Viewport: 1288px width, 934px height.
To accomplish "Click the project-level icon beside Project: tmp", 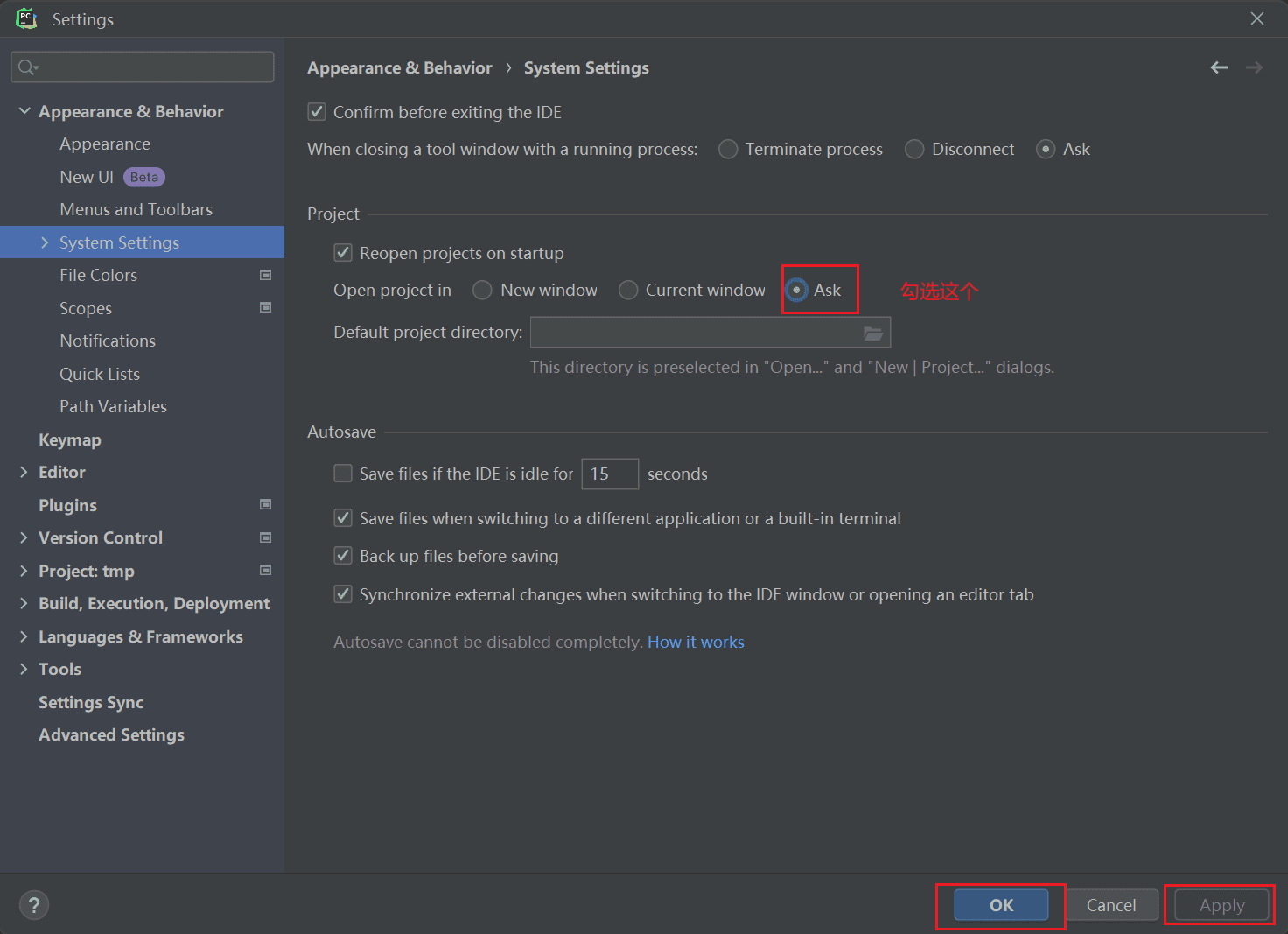I will [266, 570].
